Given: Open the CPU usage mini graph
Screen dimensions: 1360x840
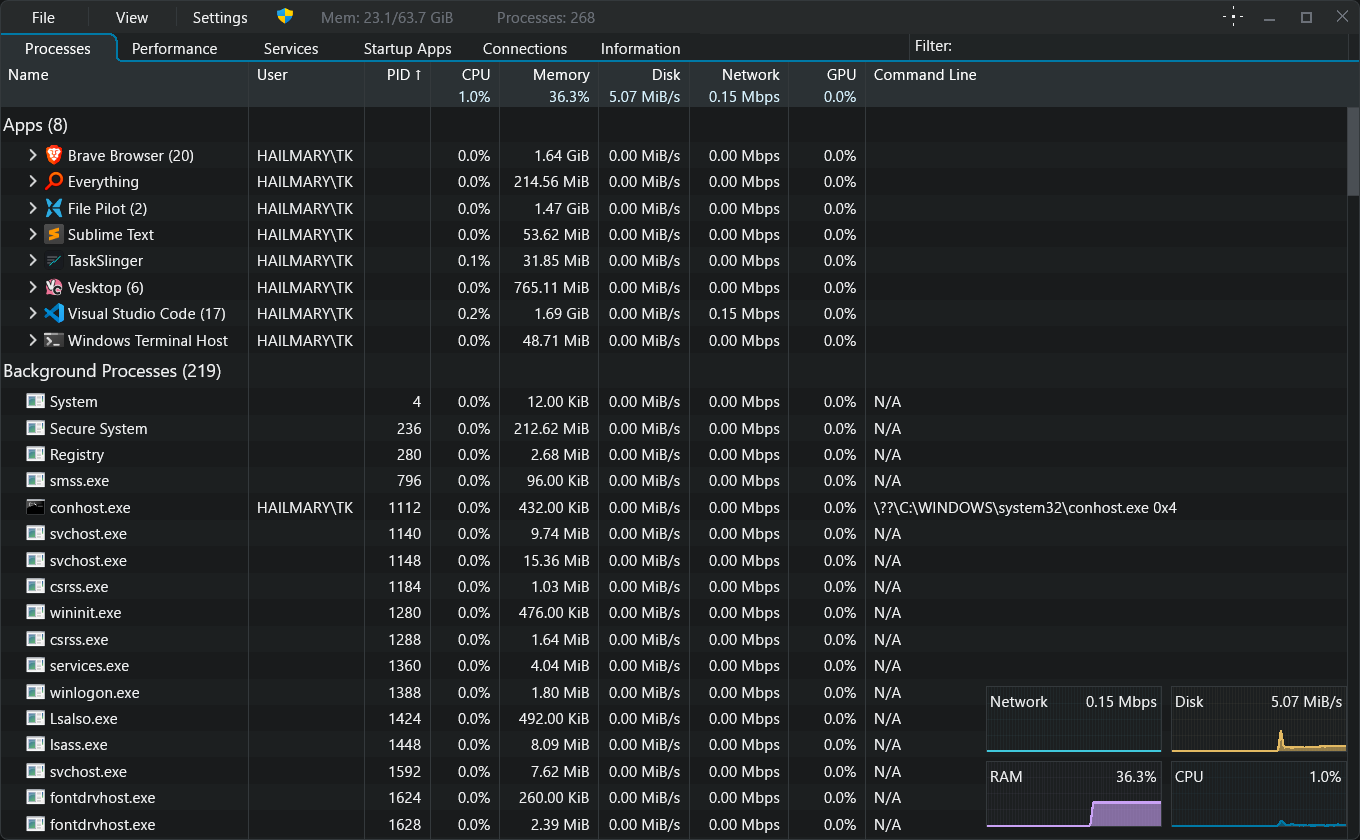Looking at the screenshot, I should click(1259, 795).
